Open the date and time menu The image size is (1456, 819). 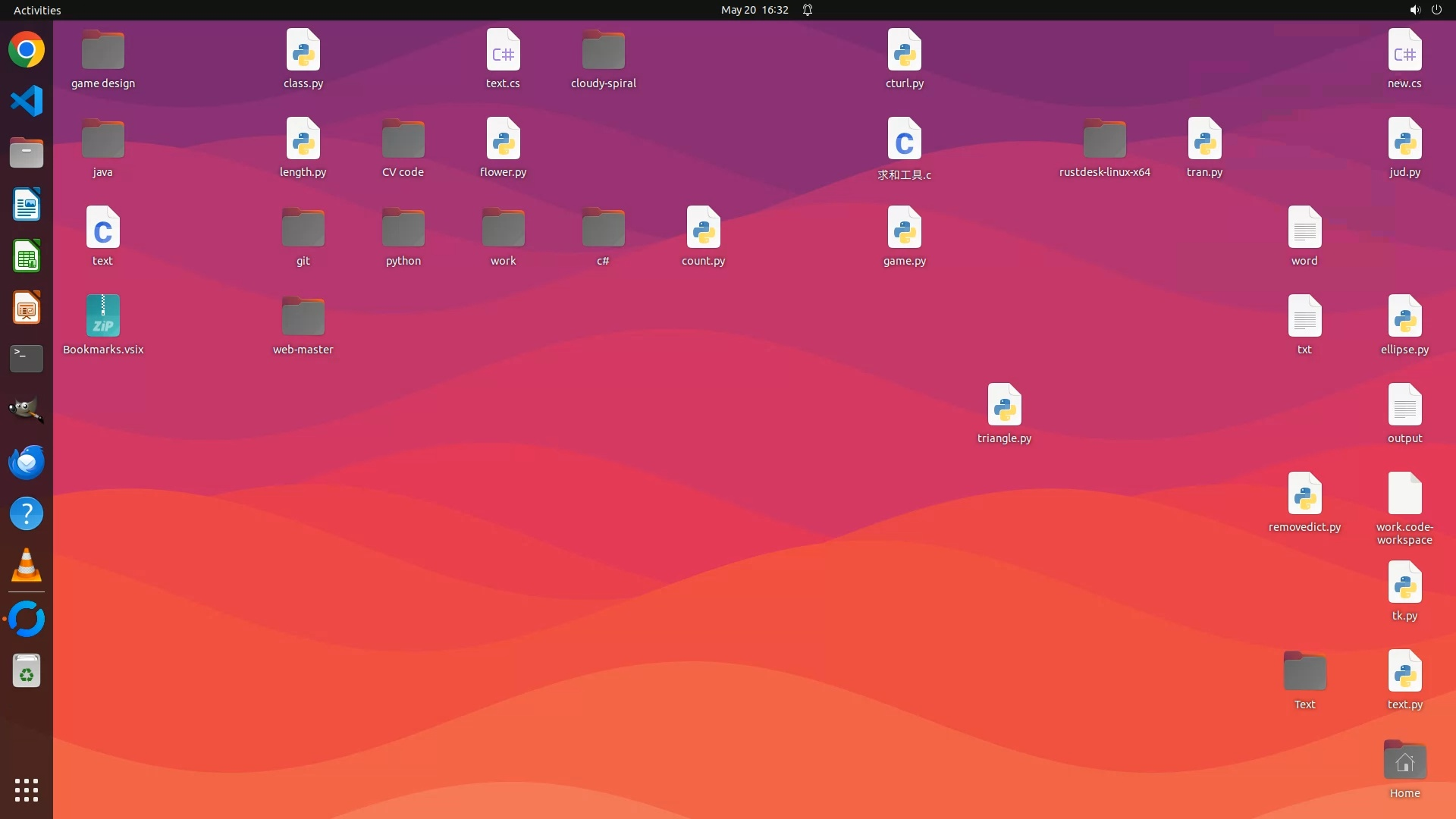point(754,10)
